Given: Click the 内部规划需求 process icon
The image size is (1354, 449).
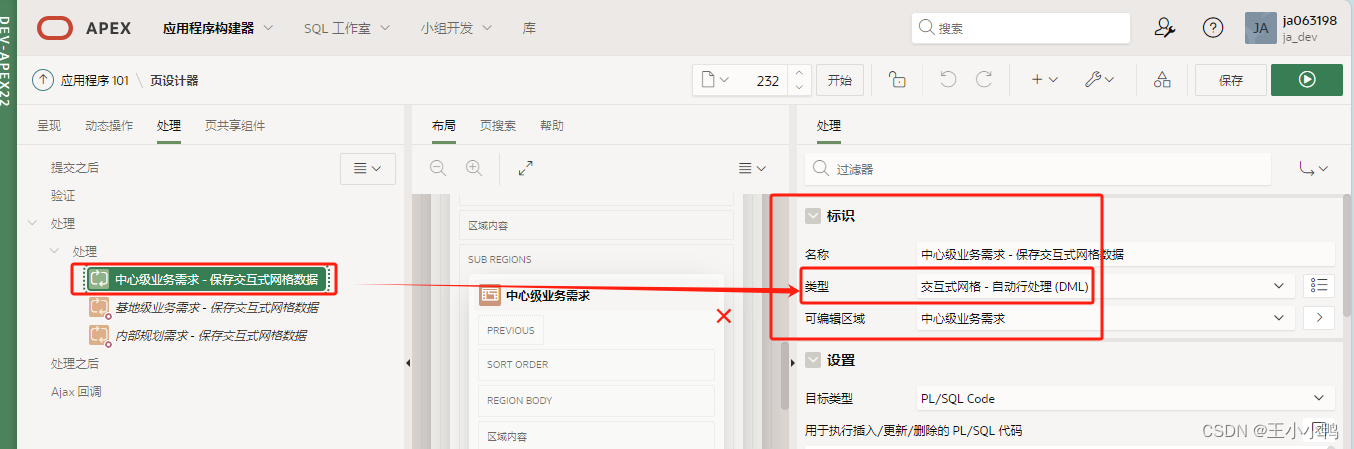Looking at the screenshot, I should 99,336.
